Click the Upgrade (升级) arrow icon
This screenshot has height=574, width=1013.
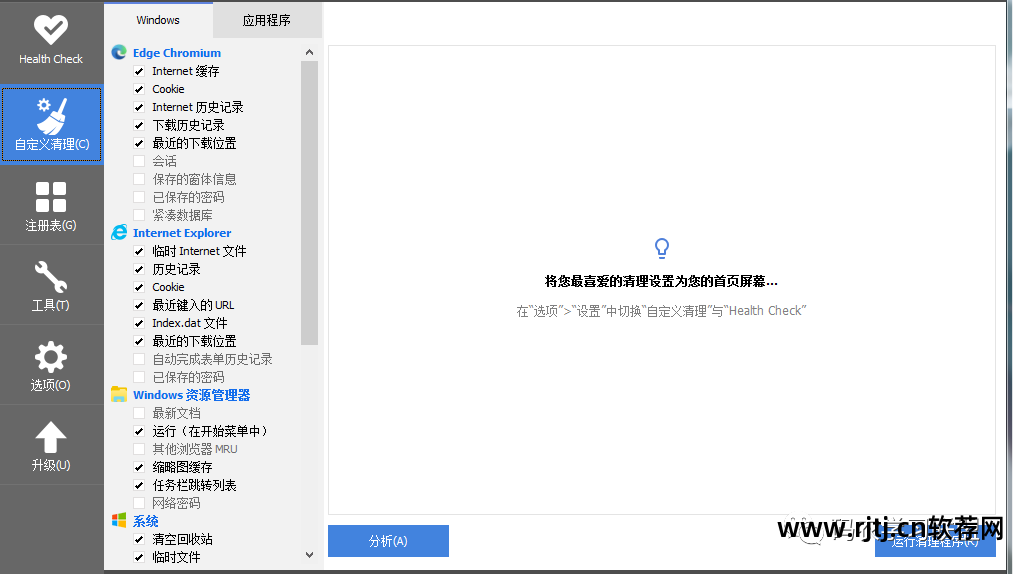[51, 438]
